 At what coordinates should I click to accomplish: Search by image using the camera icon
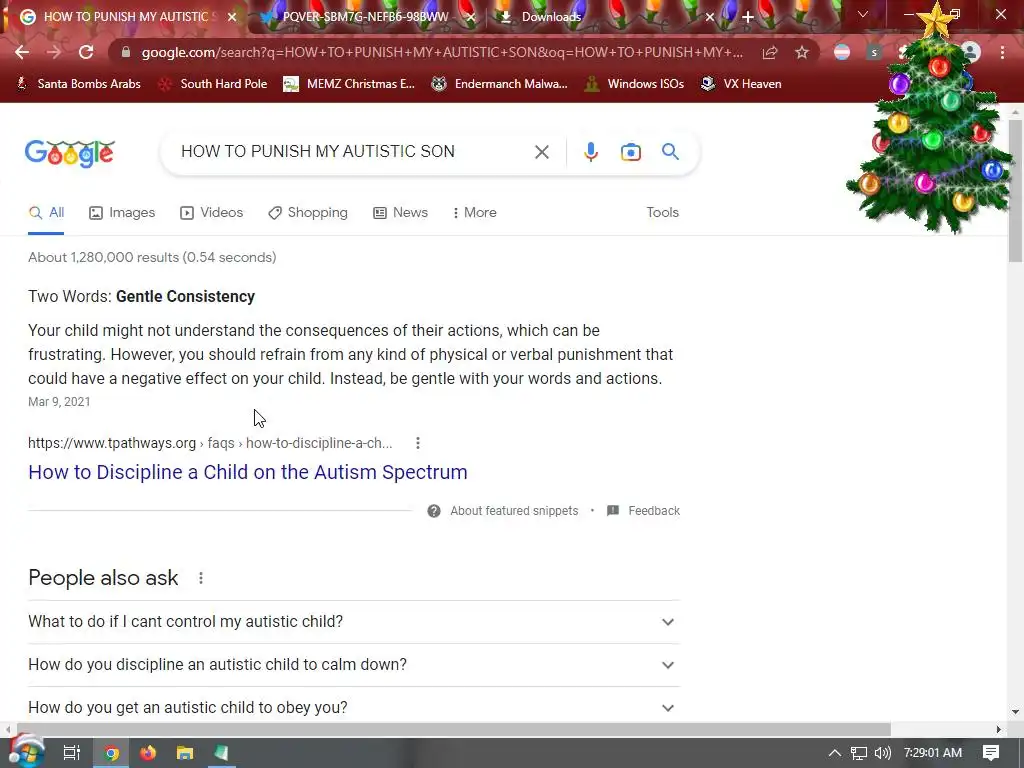(x=631, y=152)
